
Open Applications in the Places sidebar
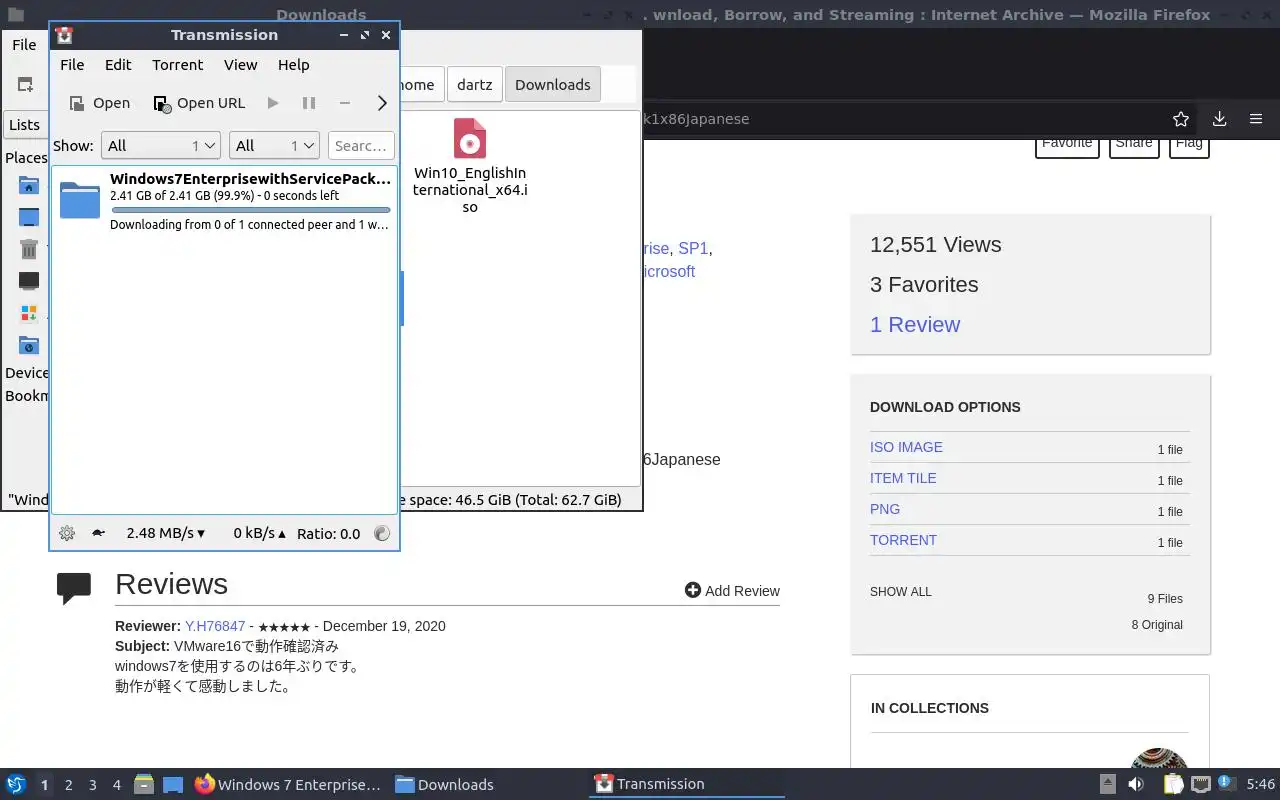tap(29, 313)
